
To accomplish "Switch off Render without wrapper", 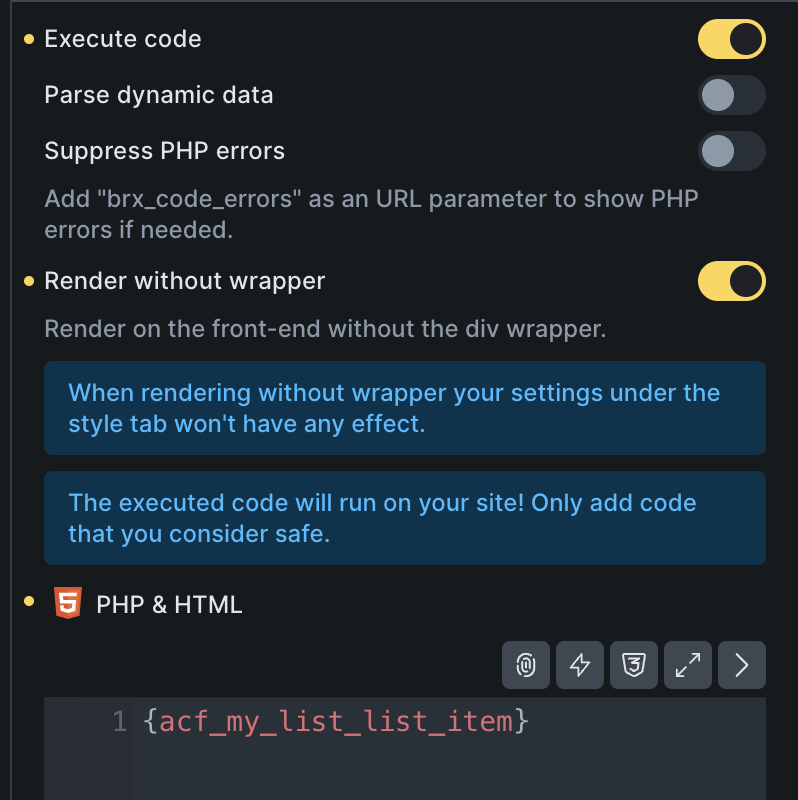I will coord(731,281).
